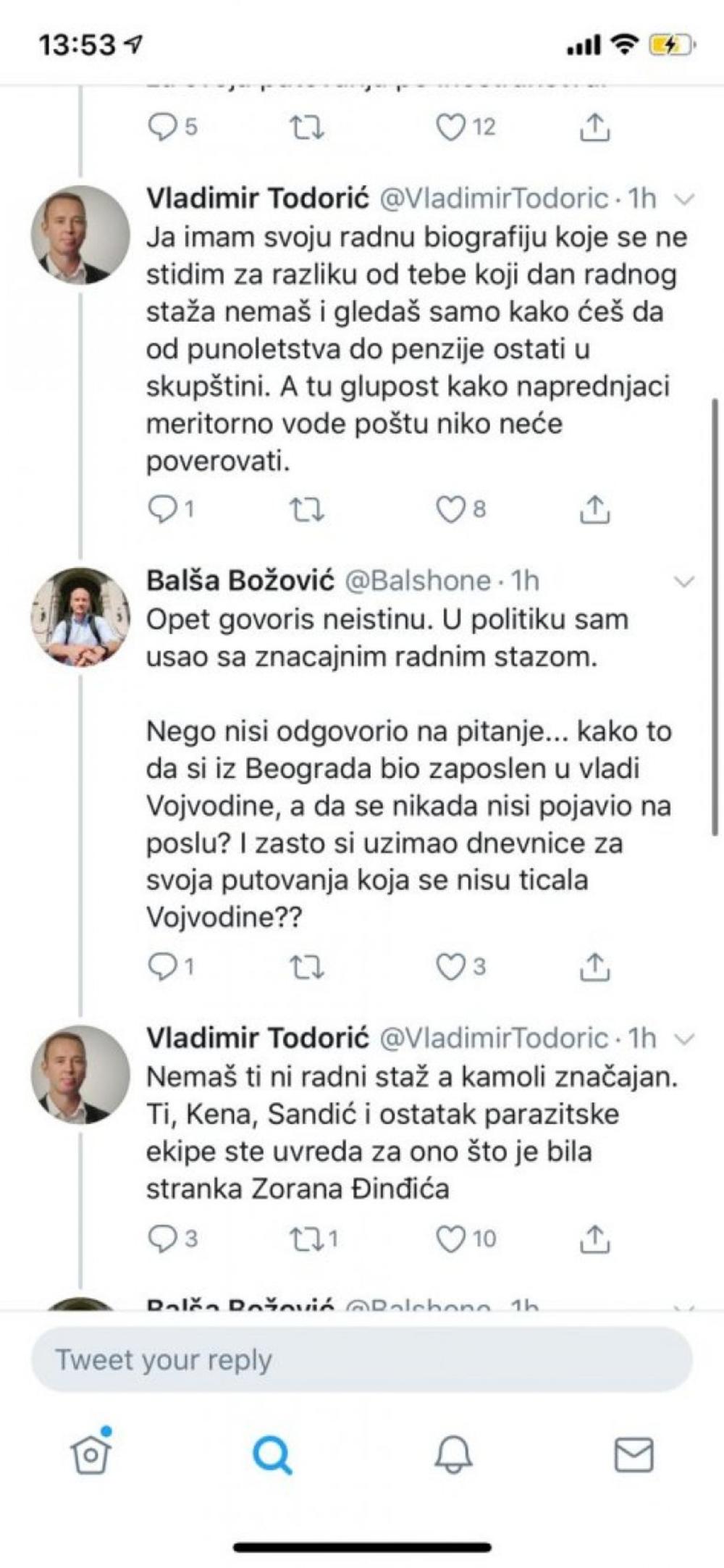Expand options for Balša Božović's tweet
Viewport: 724px width, 1568px height.
pyautogui.click(x=683, y=581)
